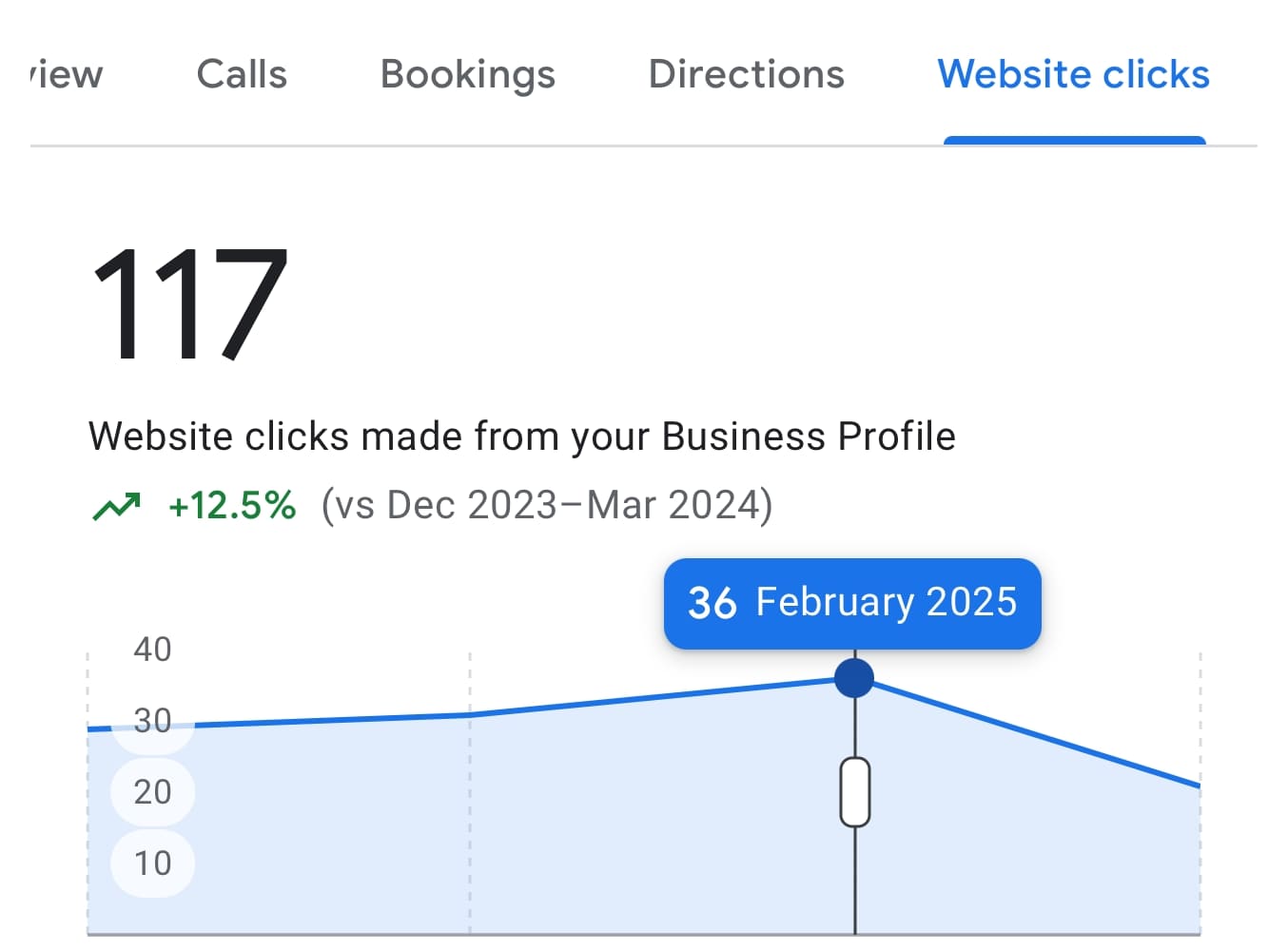
Task: Open the Bookings tab
Action: (467, 74)
